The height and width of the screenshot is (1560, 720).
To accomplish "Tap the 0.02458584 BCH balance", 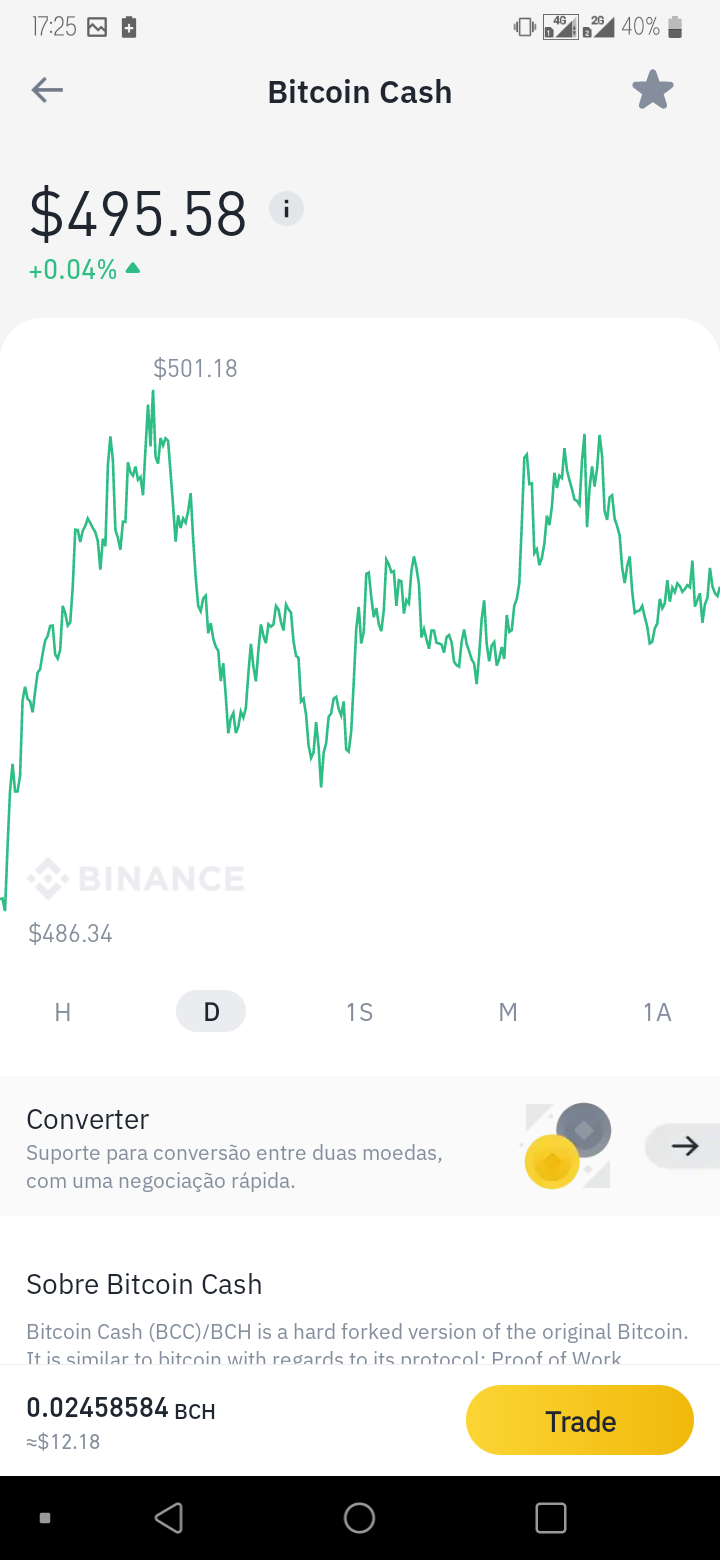I will coord(121,1409).
